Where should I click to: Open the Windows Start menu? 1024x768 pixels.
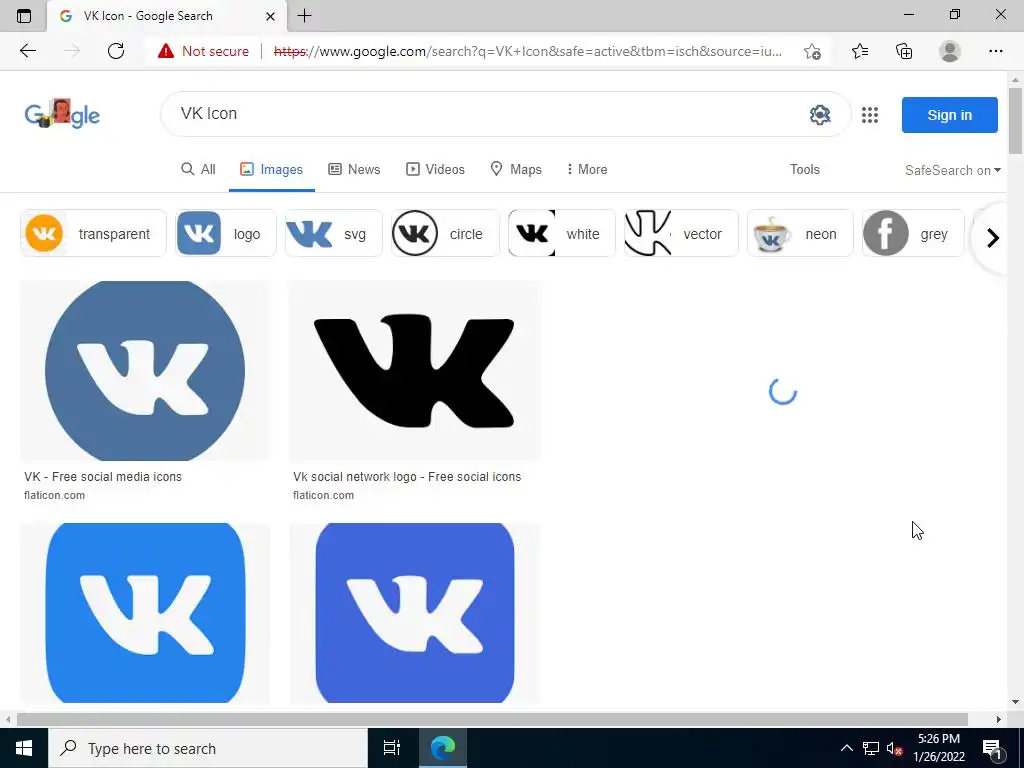coord(24,748)
